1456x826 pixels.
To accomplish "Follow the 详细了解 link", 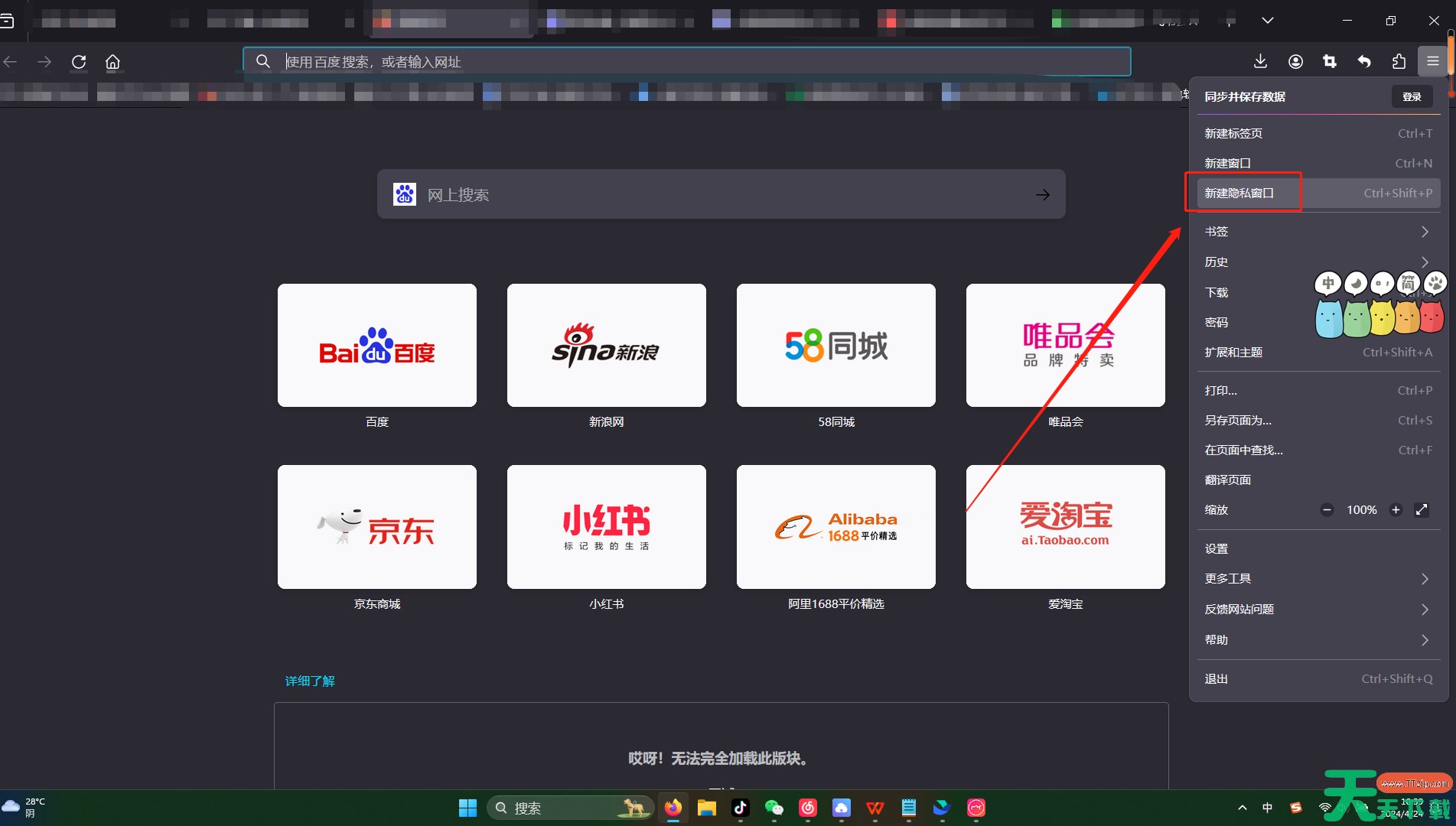I will 310,681.
